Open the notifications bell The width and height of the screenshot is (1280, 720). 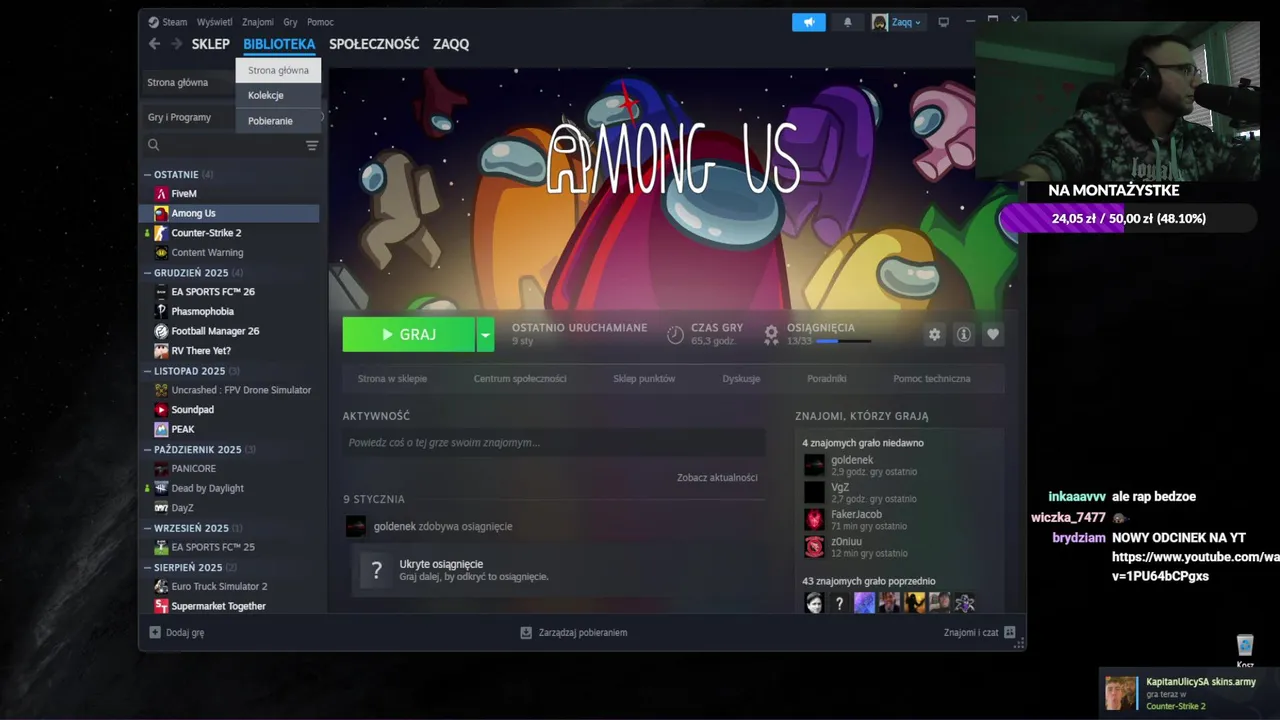(848, 22)
